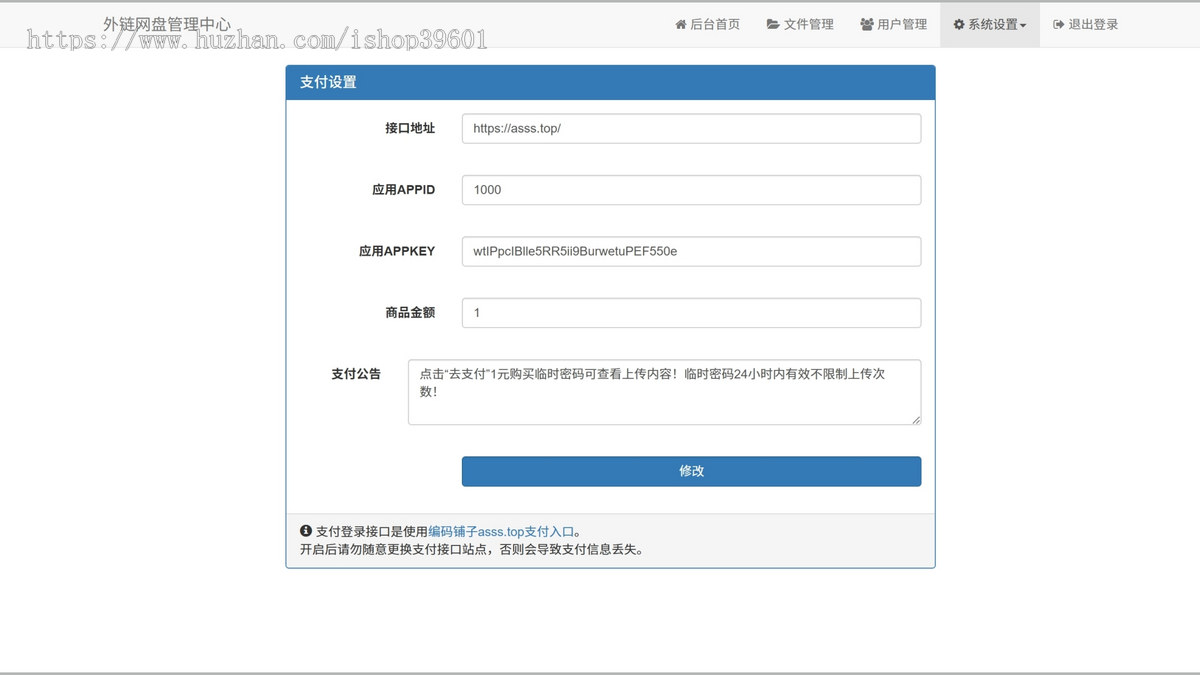
Task: Open 文件管理 page
Action: 800,24
